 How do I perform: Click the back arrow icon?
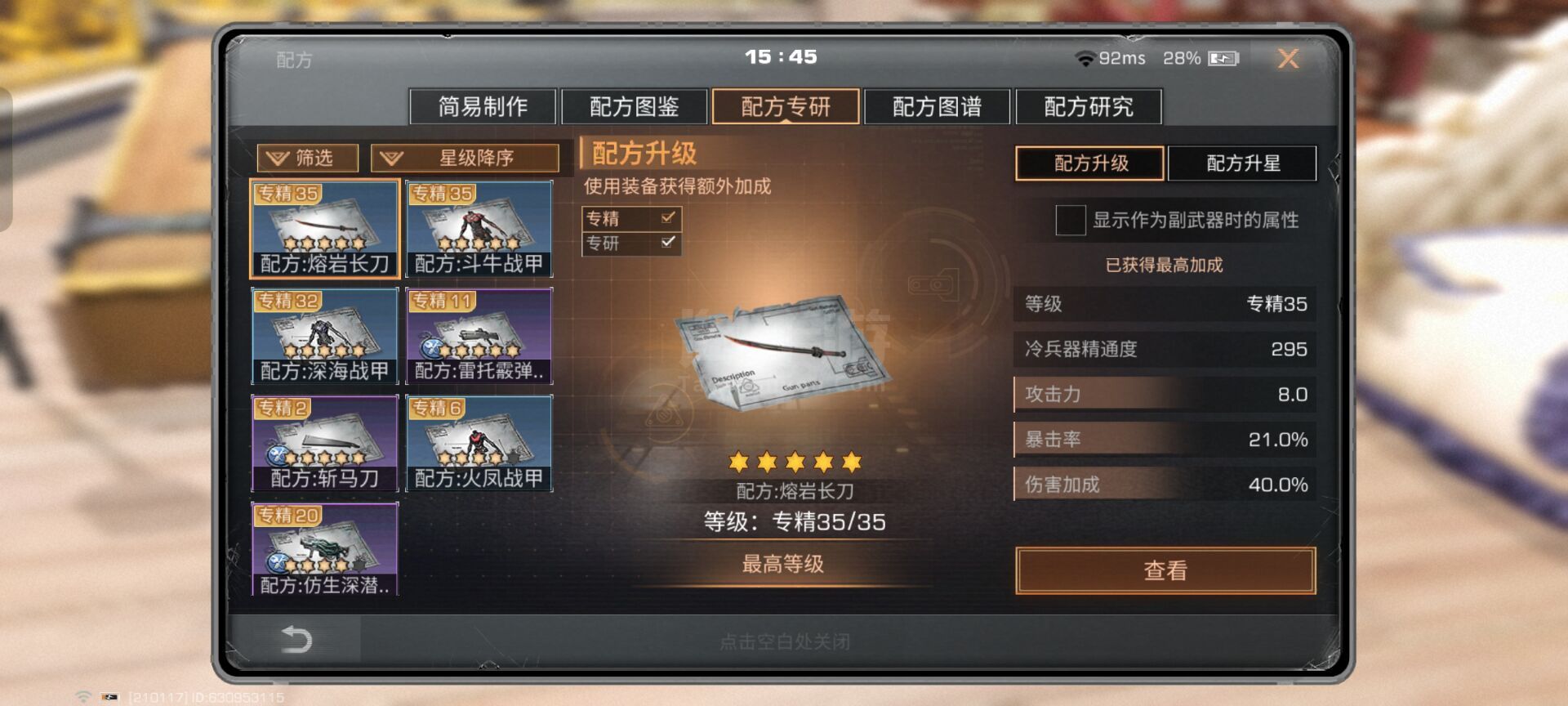[296, 639]
